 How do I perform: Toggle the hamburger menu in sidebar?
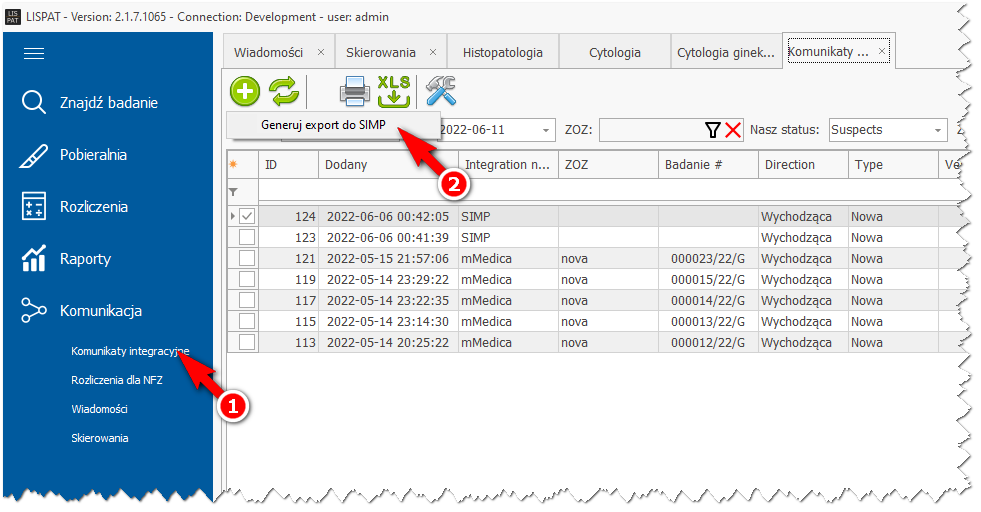click(34, 54)
